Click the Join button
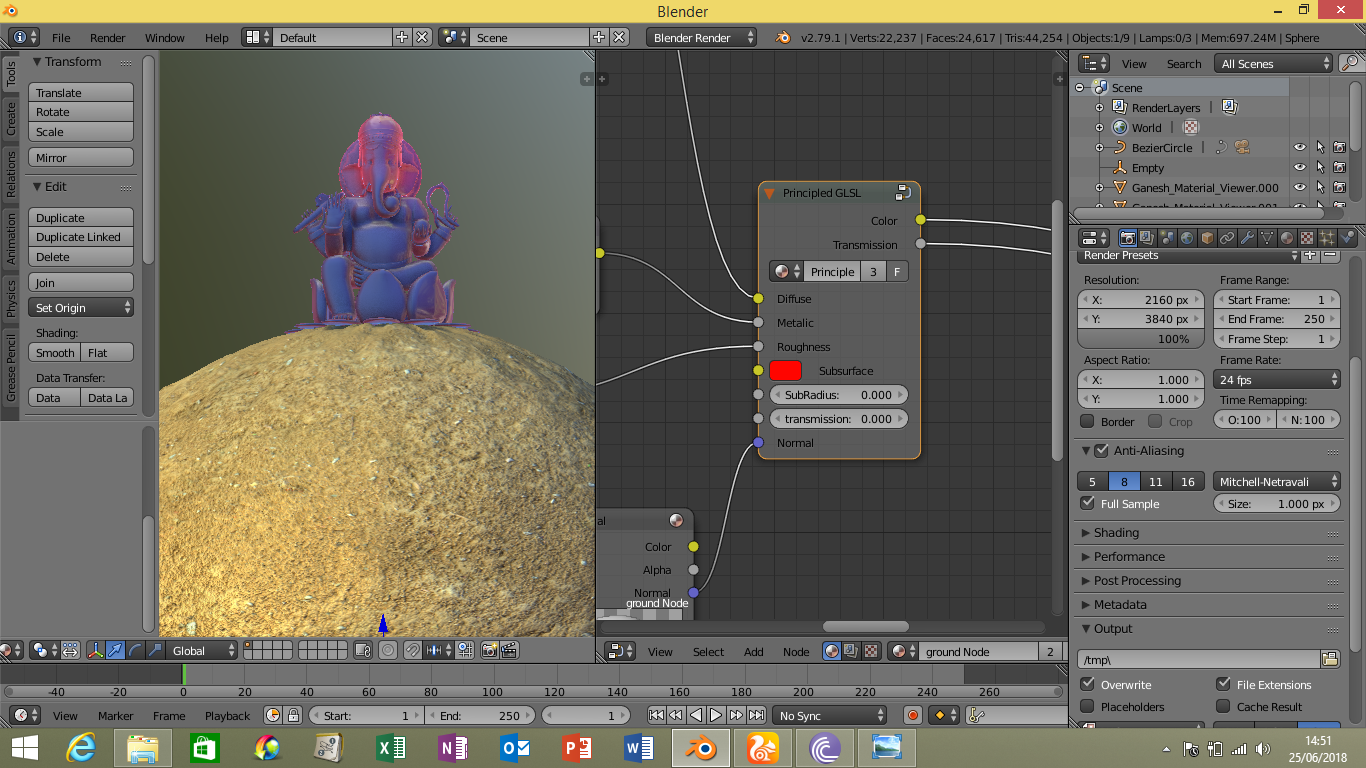Screen dimensions: 1366x768 pos(81,282)
